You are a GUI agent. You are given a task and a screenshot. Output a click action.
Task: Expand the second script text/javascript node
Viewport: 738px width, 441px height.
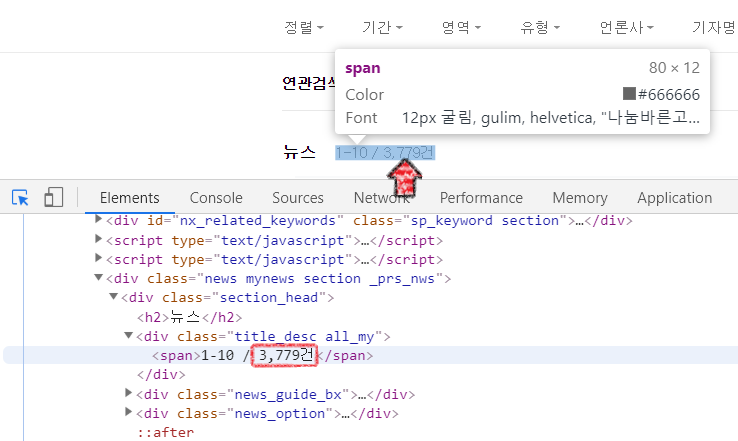pyautogui.click(x=98, y=258)
